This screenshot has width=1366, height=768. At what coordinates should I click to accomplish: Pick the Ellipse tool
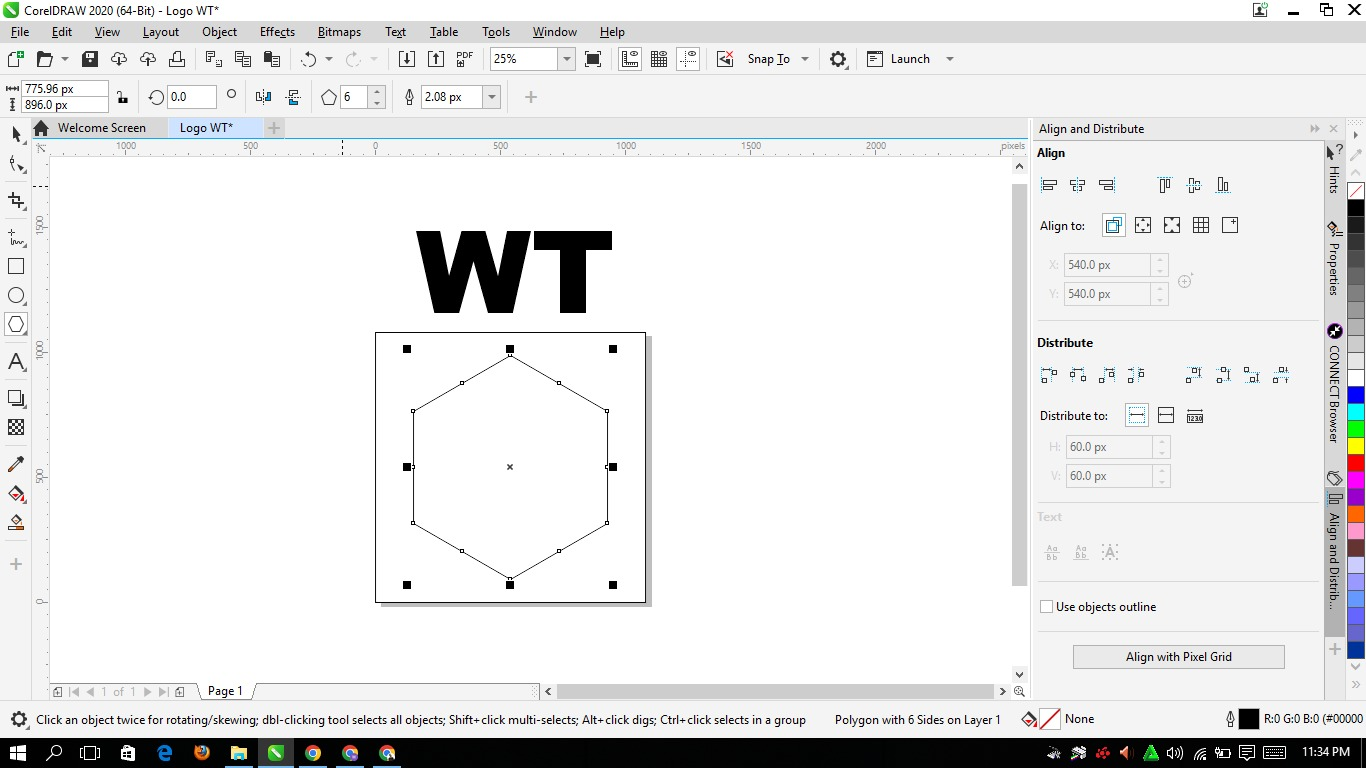pos(16,295)
